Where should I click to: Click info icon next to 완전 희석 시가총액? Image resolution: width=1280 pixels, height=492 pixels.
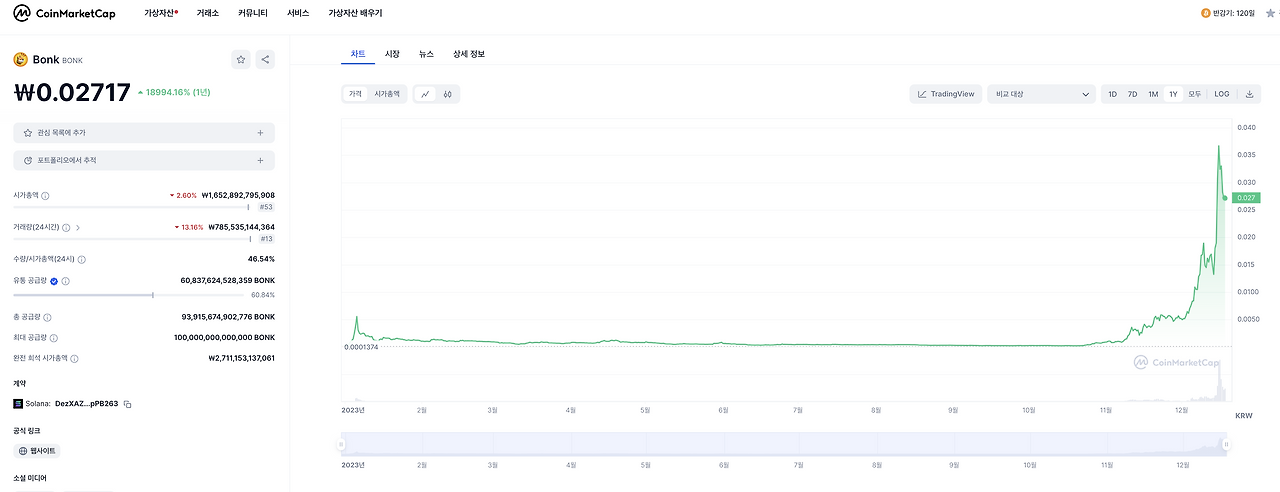[74, 358]
